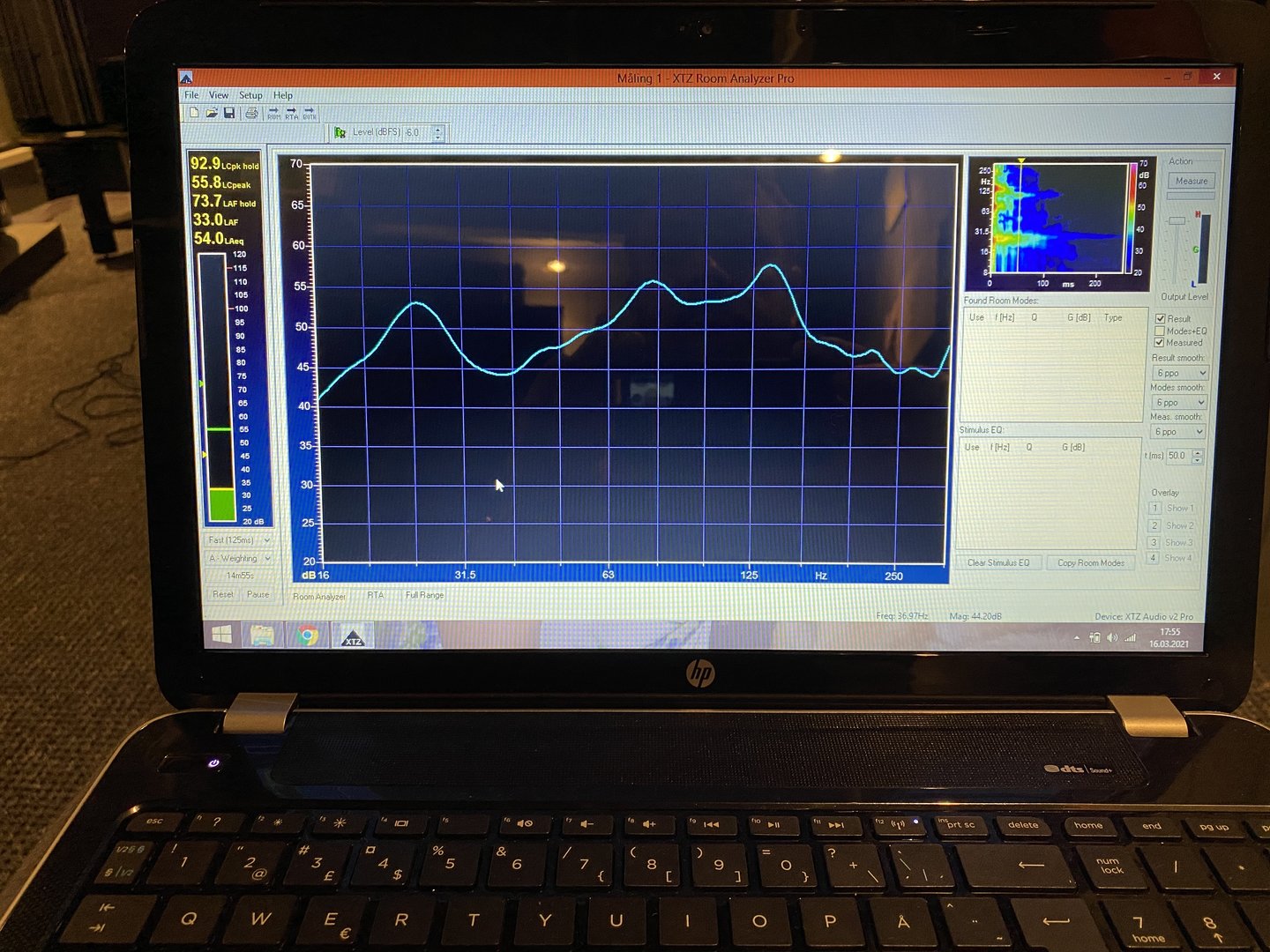Open the Windows Start menu
This screenshot has height=952, width=1270.
click(x=221, y=635)
